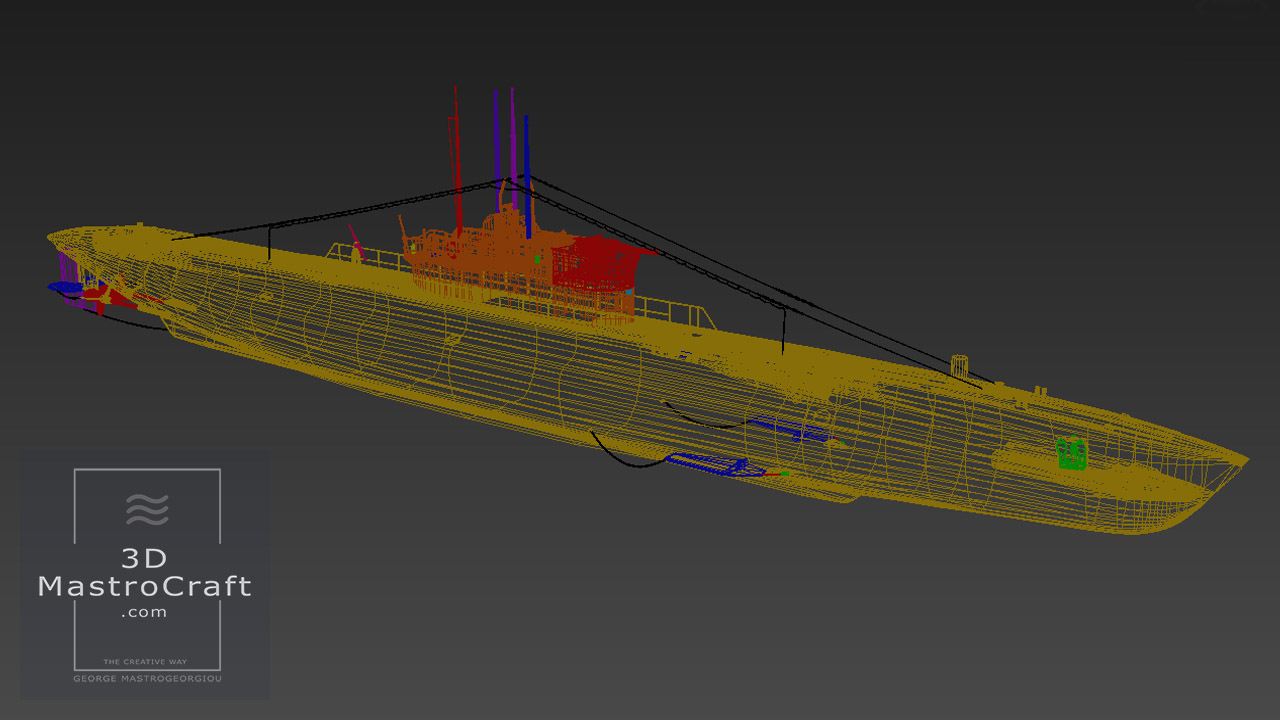Click the pink deck gun behind the tower
This screenshot has height=720, width=1280.
(x=356, y=242)
